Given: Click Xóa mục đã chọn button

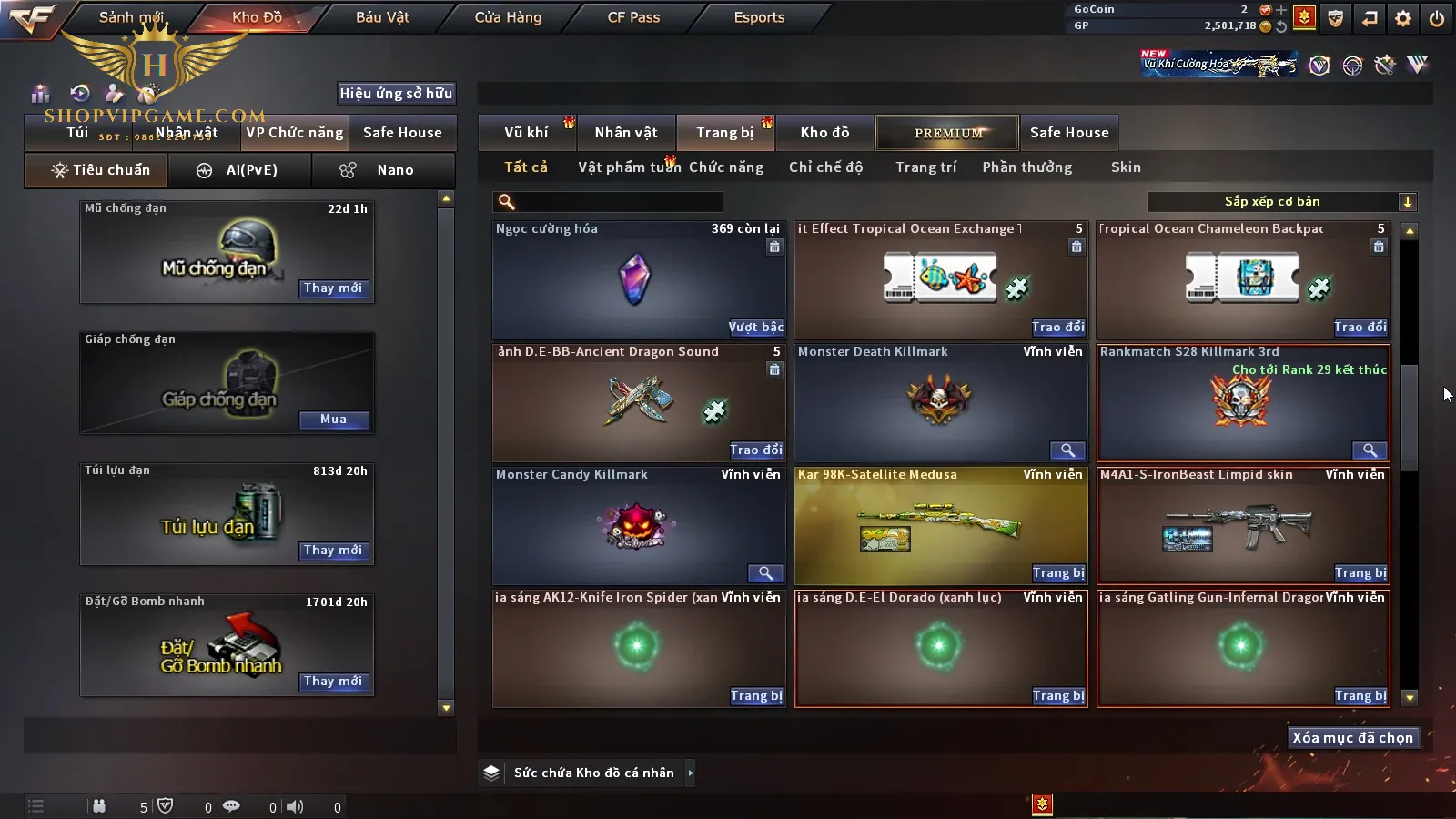Looking at the screenshot, I should 1352,738.
